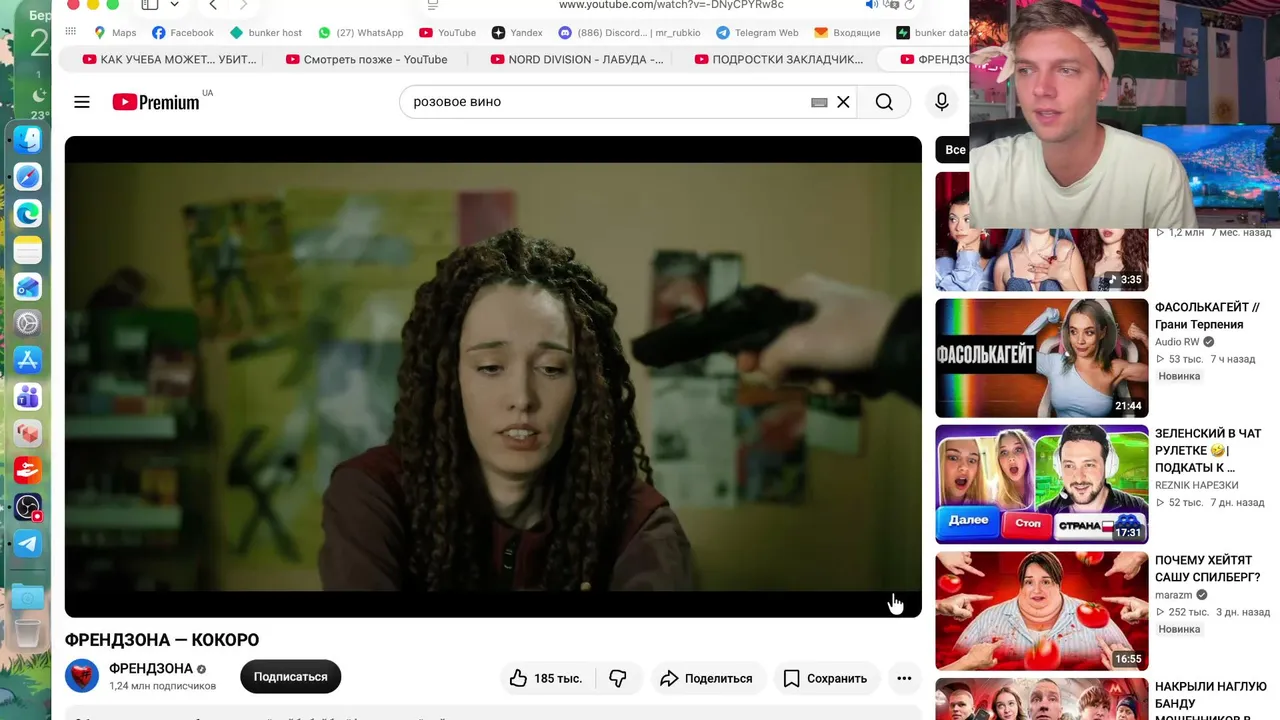Open Finder from the Dock
Viewport: 1280px width, 720px height.
point(28,139)
